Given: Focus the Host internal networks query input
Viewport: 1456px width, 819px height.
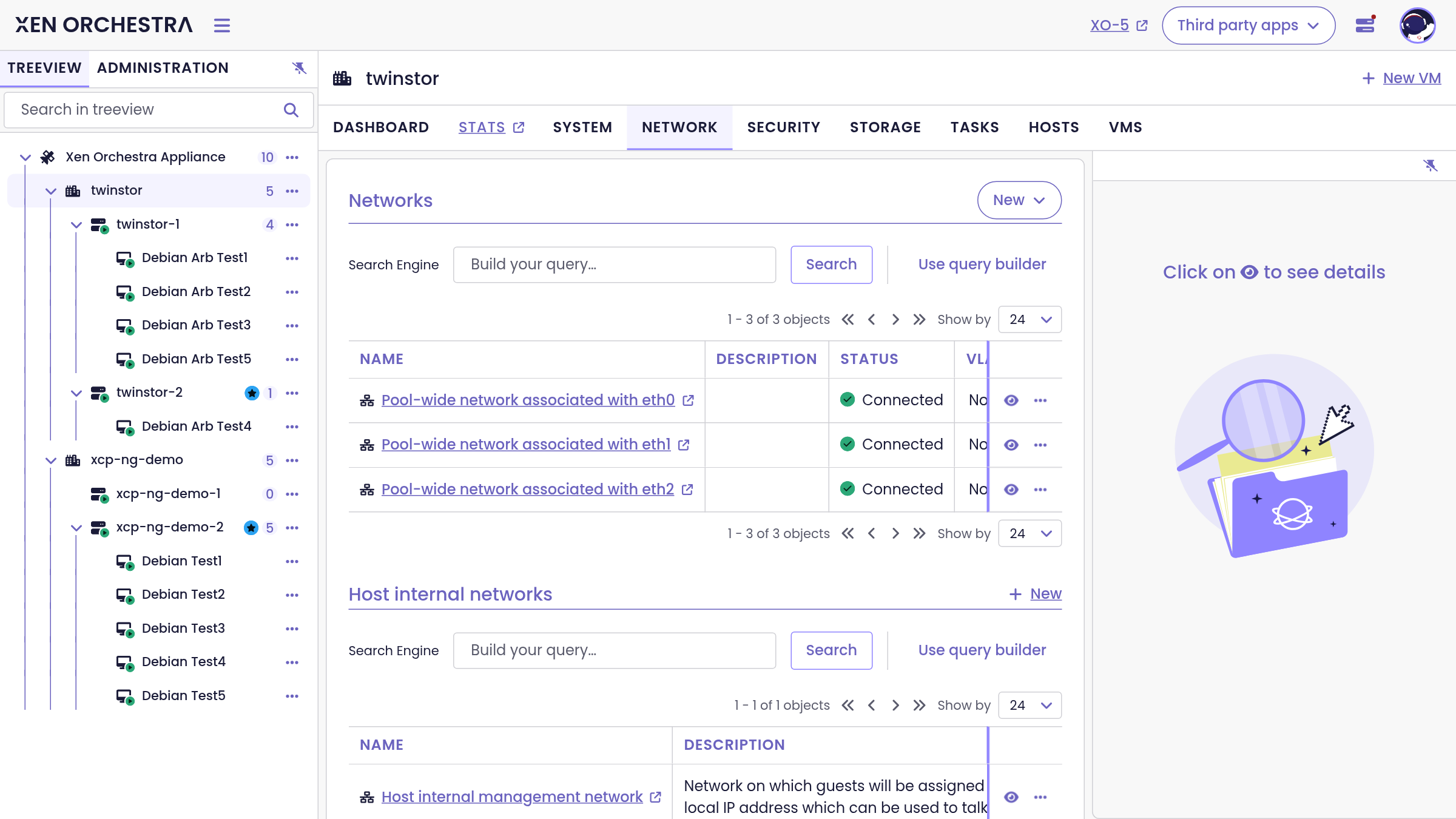Looking at the screenshot, I should [615, 650].
